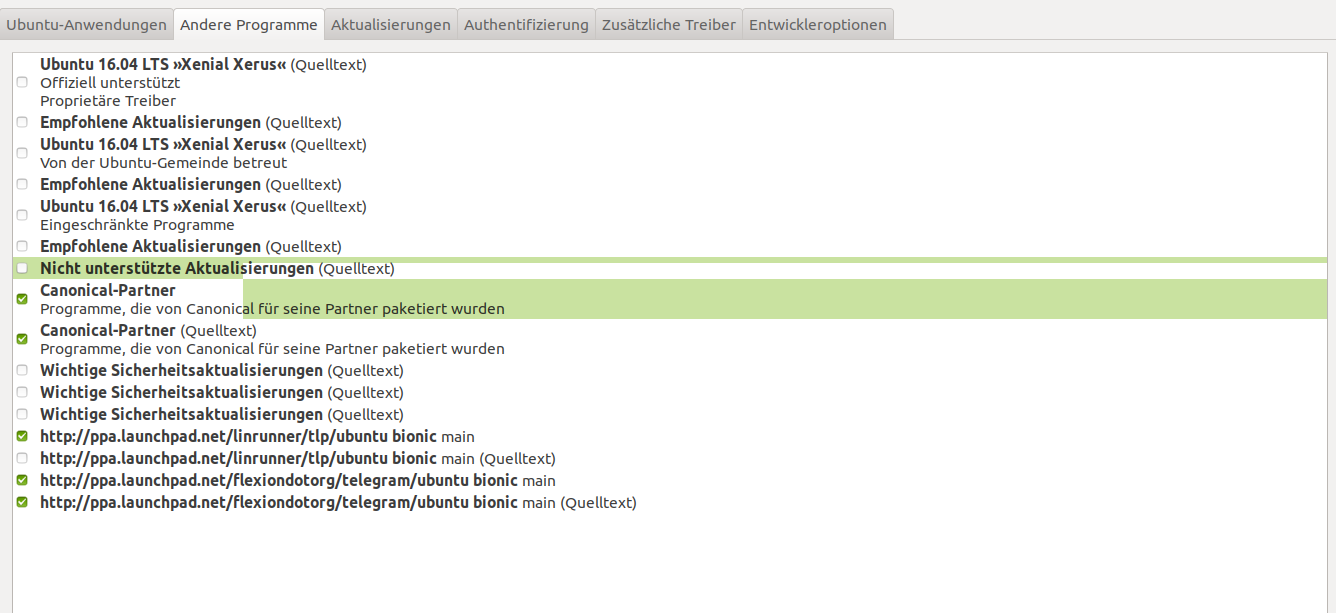This screenshot has height=613, width=1336.
Task: Tick first Wichtige Sicherheitsaktualisierungen checkbox
Action: pyautogui.click(x=22, y=370)
